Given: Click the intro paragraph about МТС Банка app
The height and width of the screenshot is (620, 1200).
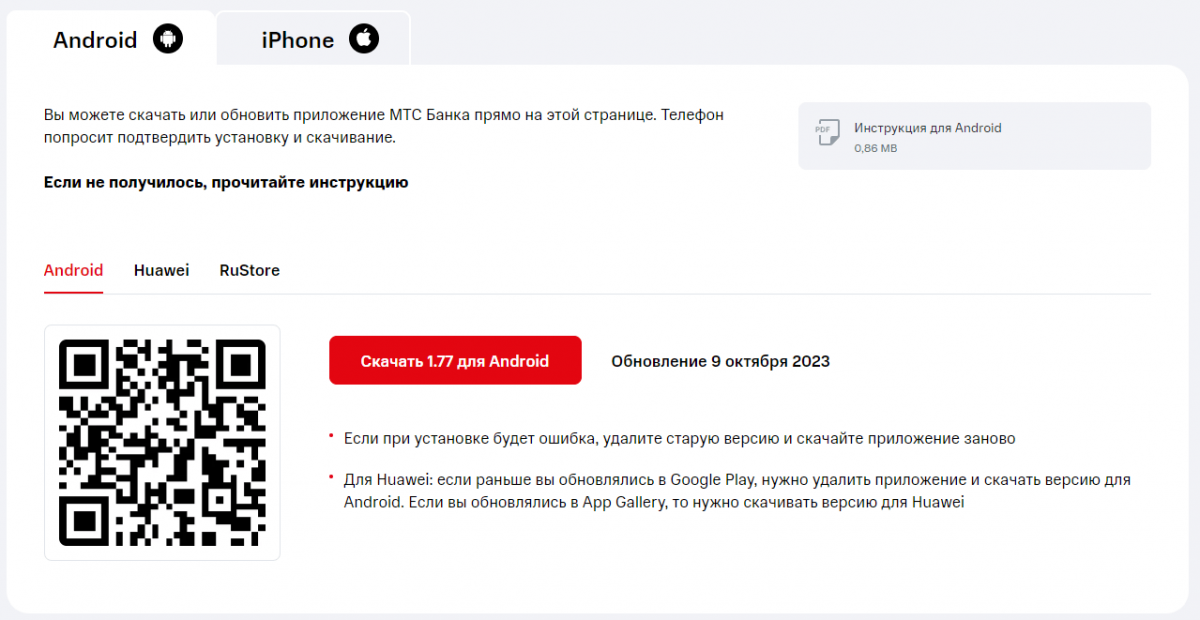Looking at the screenshot, I should click(384, 126).
